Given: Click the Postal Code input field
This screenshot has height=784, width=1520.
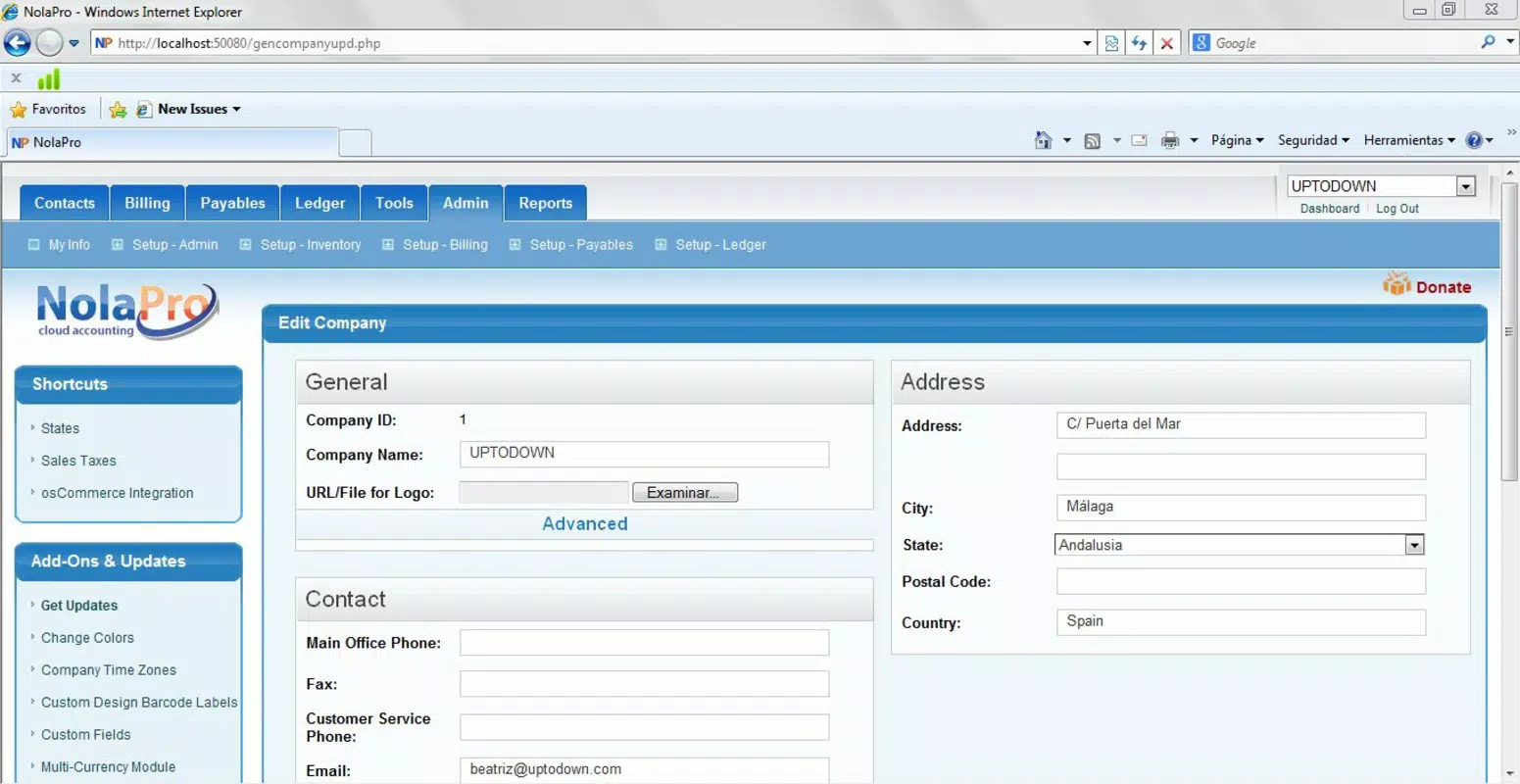Looking at the screenshot, I should (1241, 581).
